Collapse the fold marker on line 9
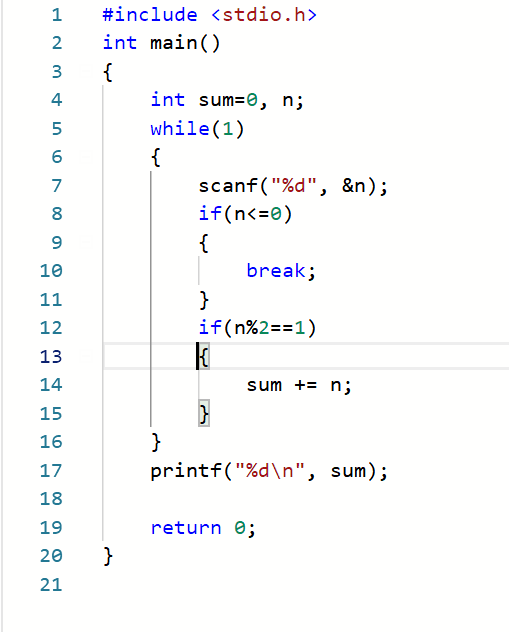 [86, 243]
